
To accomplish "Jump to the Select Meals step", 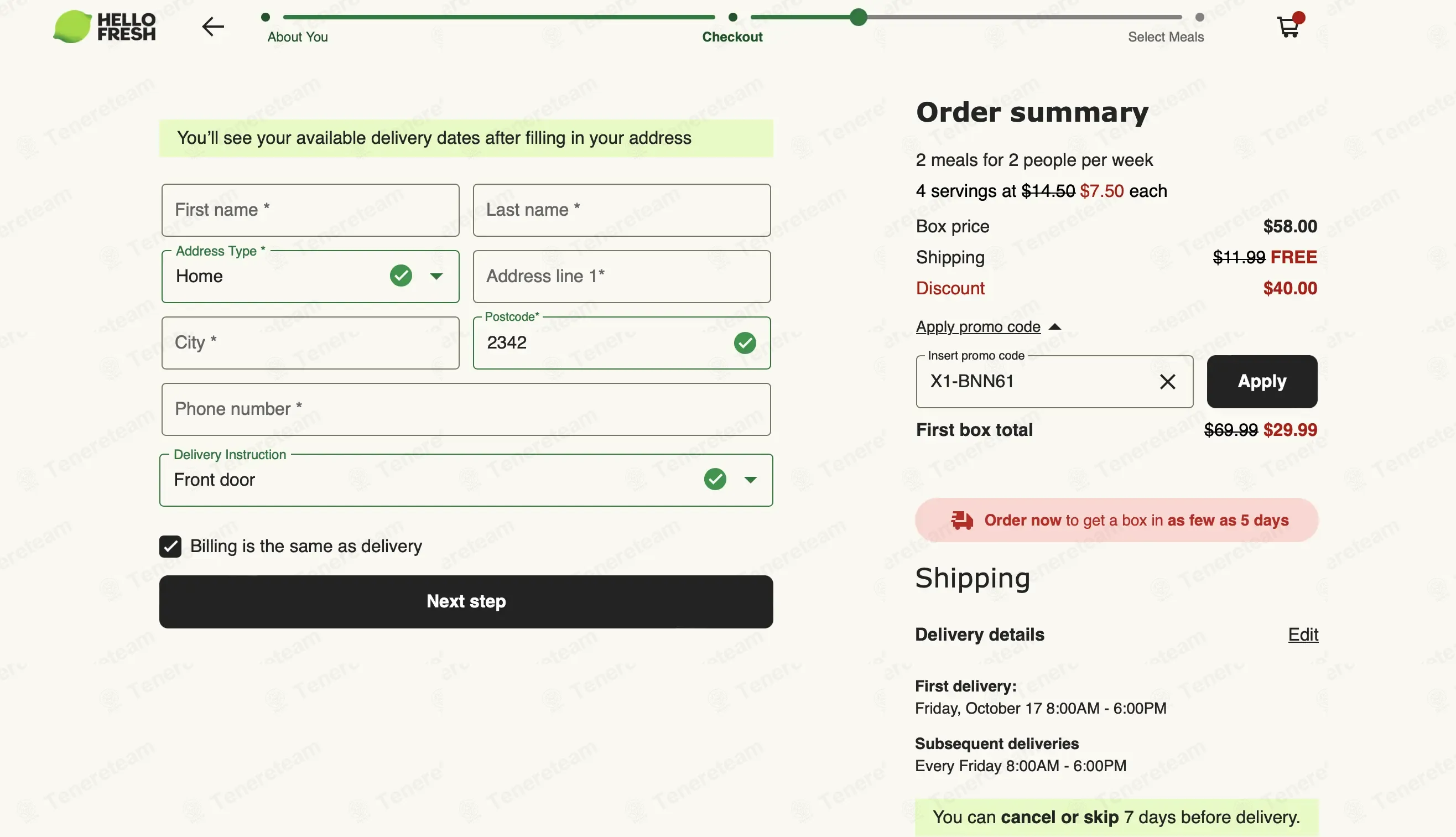I will coord(1165,37).
